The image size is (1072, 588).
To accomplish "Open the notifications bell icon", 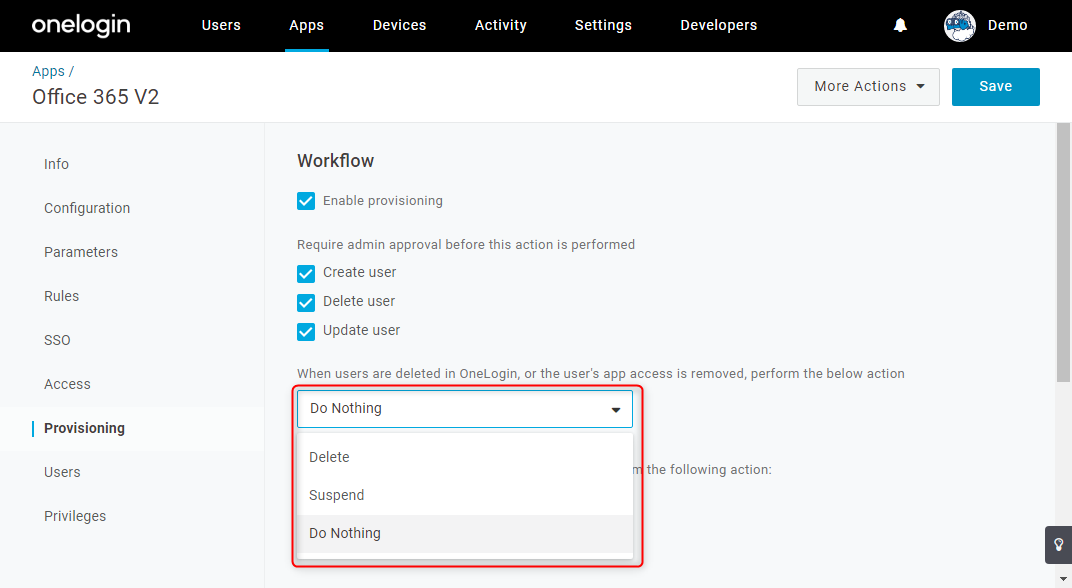I will (x=900, y=25).
